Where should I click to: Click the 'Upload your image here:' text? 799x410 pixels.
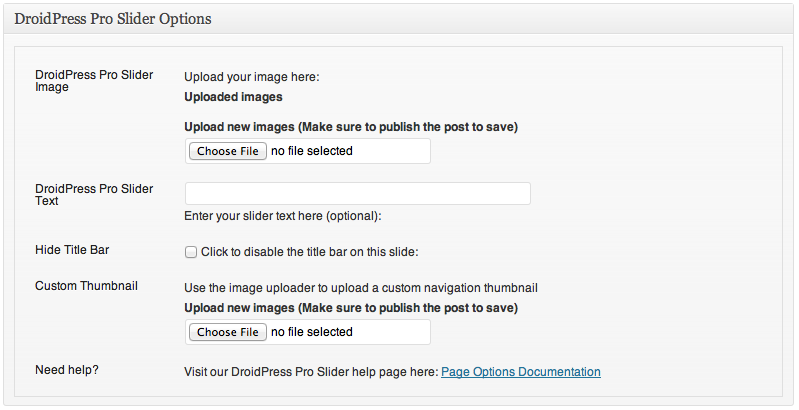click(252, 77)
